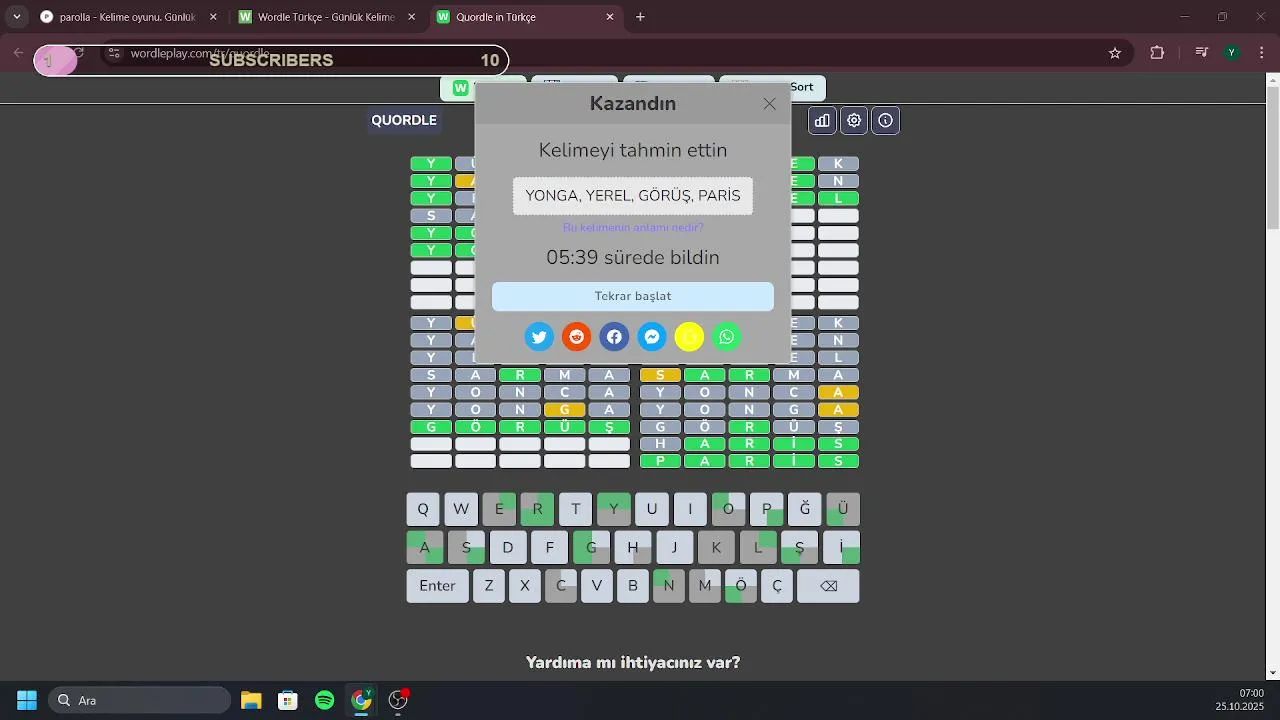Image resolution: width=1280 pixels, height=720 pixels.
Task: Open Chrome media control icon
Action: point(1203,53)
